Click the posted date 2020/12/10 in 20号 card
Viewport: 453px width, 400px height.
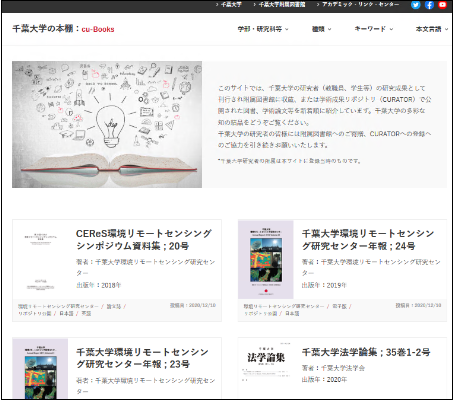[x=193, y=305]
